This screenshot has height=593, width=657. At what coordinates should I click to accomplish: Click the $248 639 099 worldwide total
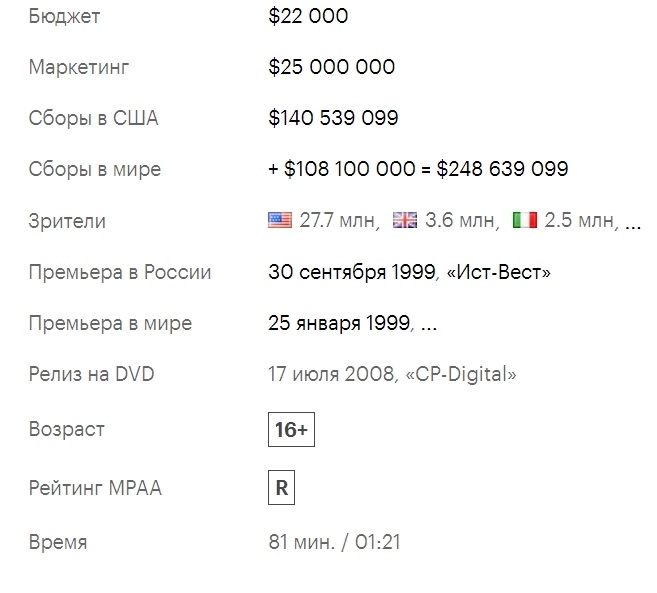502,170
